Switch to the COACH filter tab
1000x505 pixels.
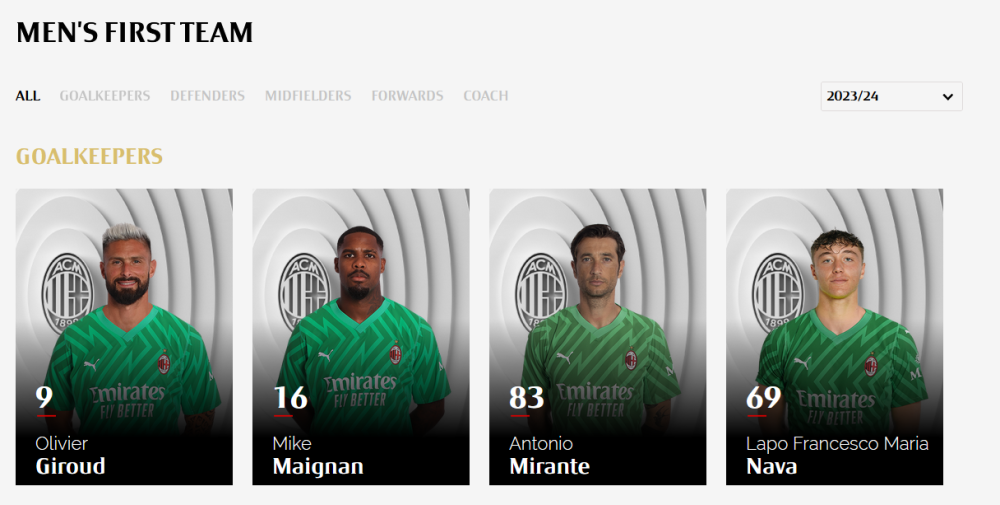point(486,96)
